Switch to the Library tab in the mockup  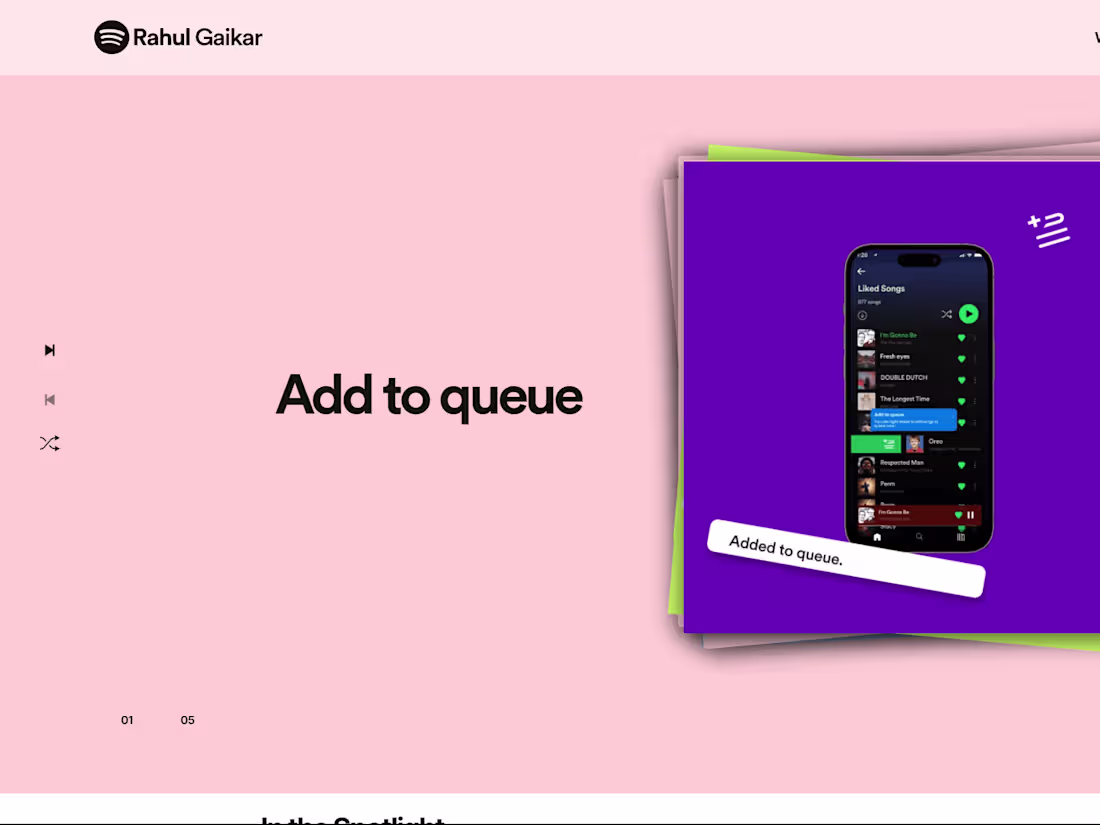coord(959,536)
